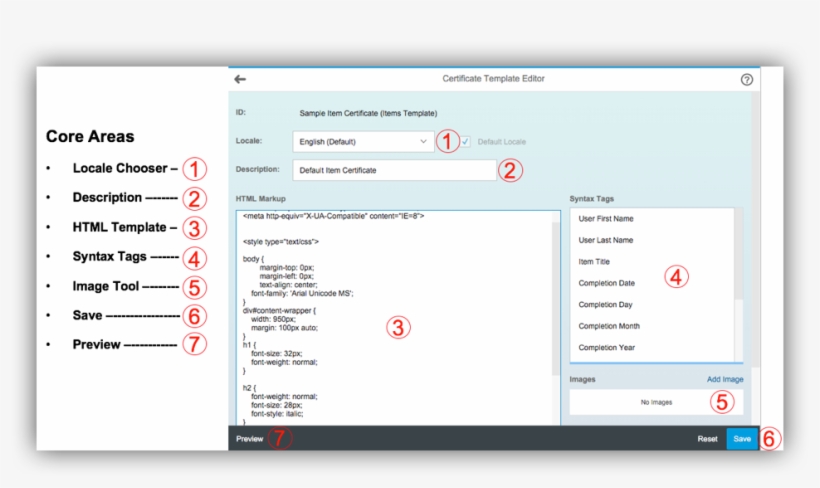Click into the Description input field

394,170
